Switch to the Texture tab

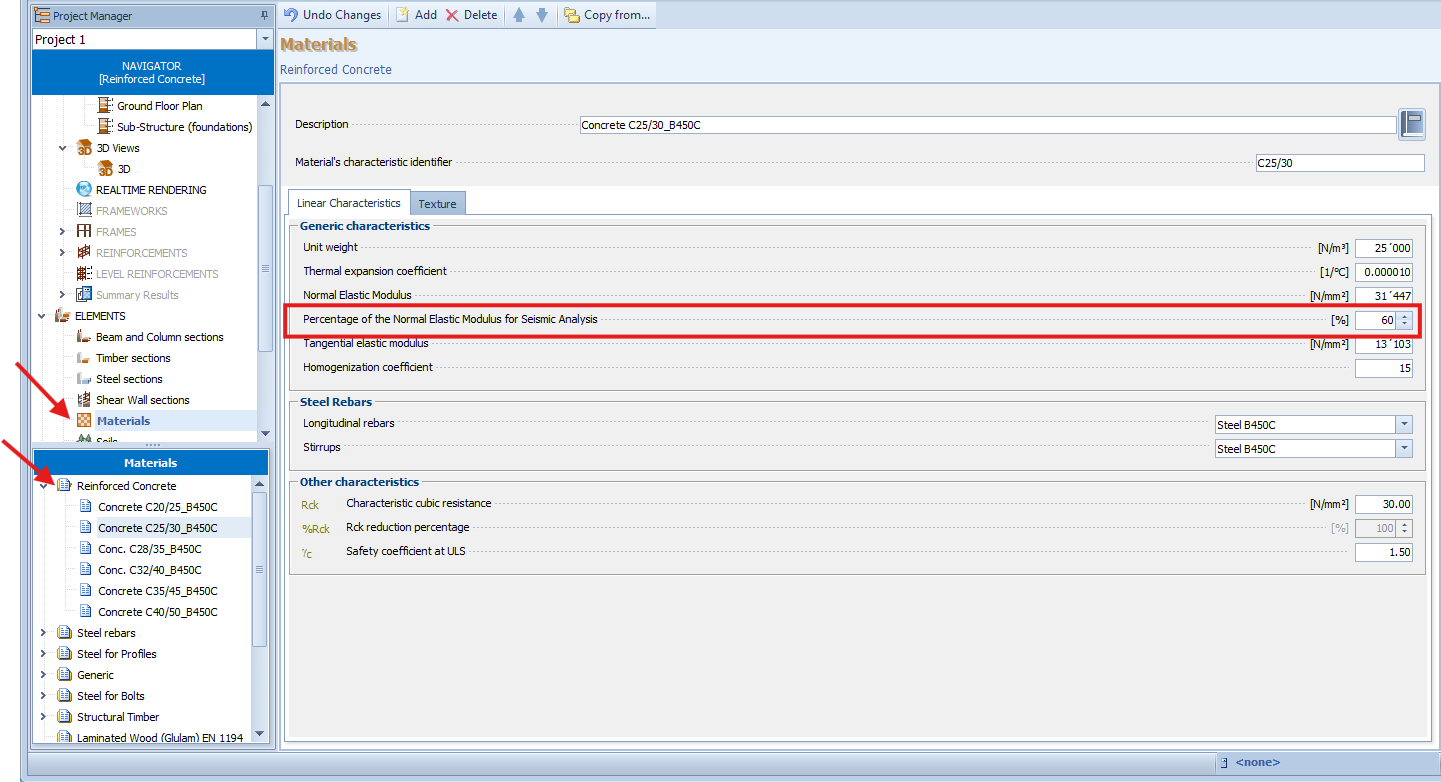[437, 204]
